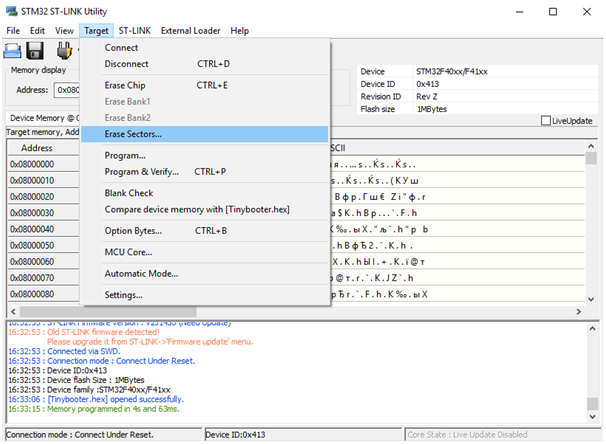The height and width of the screenshot is (444, 606).
Task: Select memory row 0x08000070
Action: [x=43, y=278]
